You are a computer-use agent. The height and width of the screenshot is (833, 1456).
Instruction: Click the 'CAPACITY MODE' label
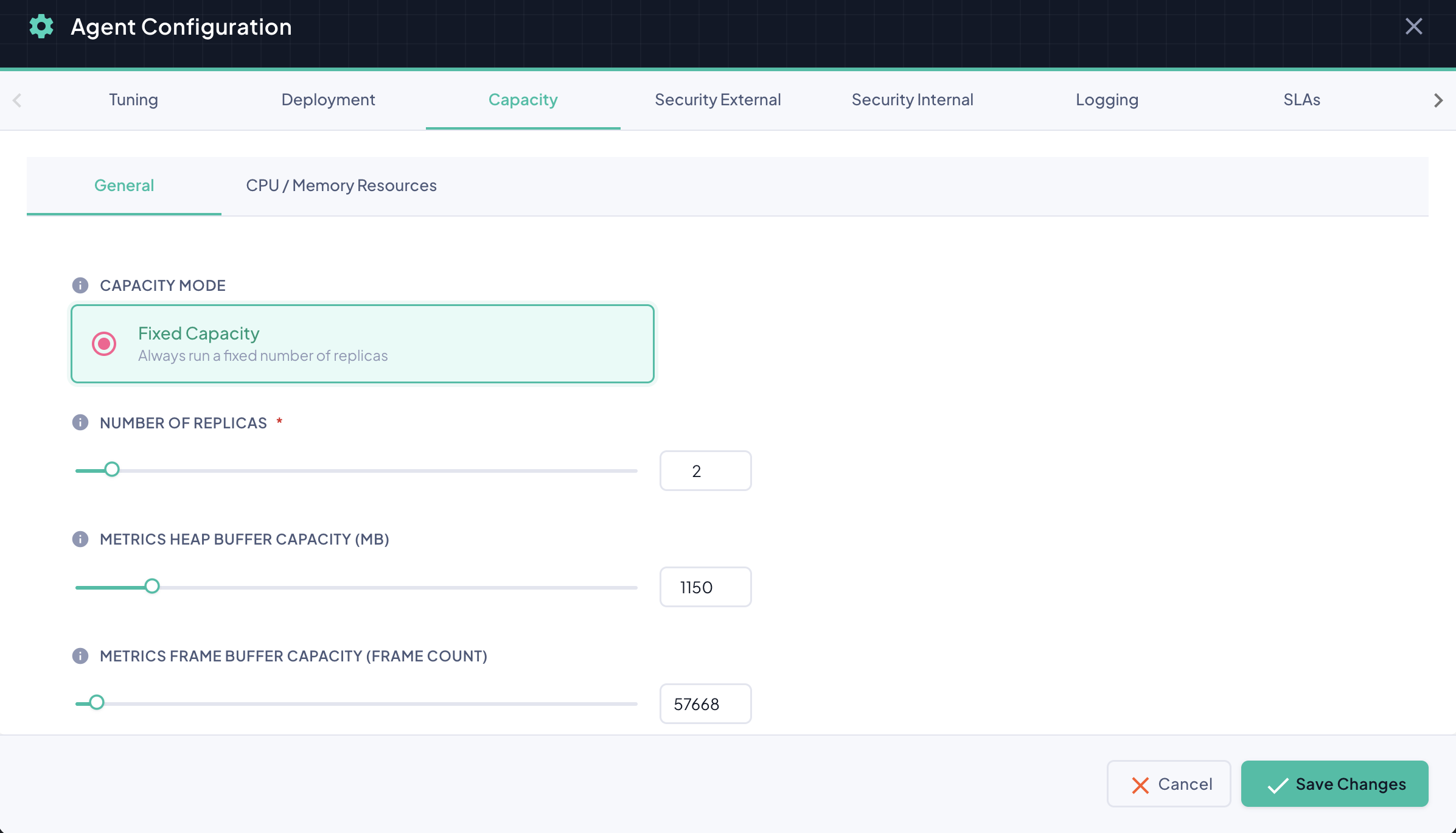162,285
